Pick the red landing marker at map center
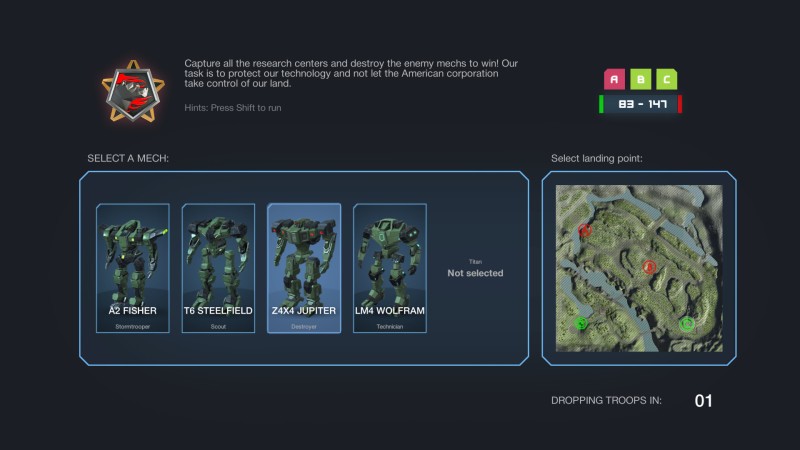Image resolution: width=800 pixels, height=450 pixels. point(649,267)
